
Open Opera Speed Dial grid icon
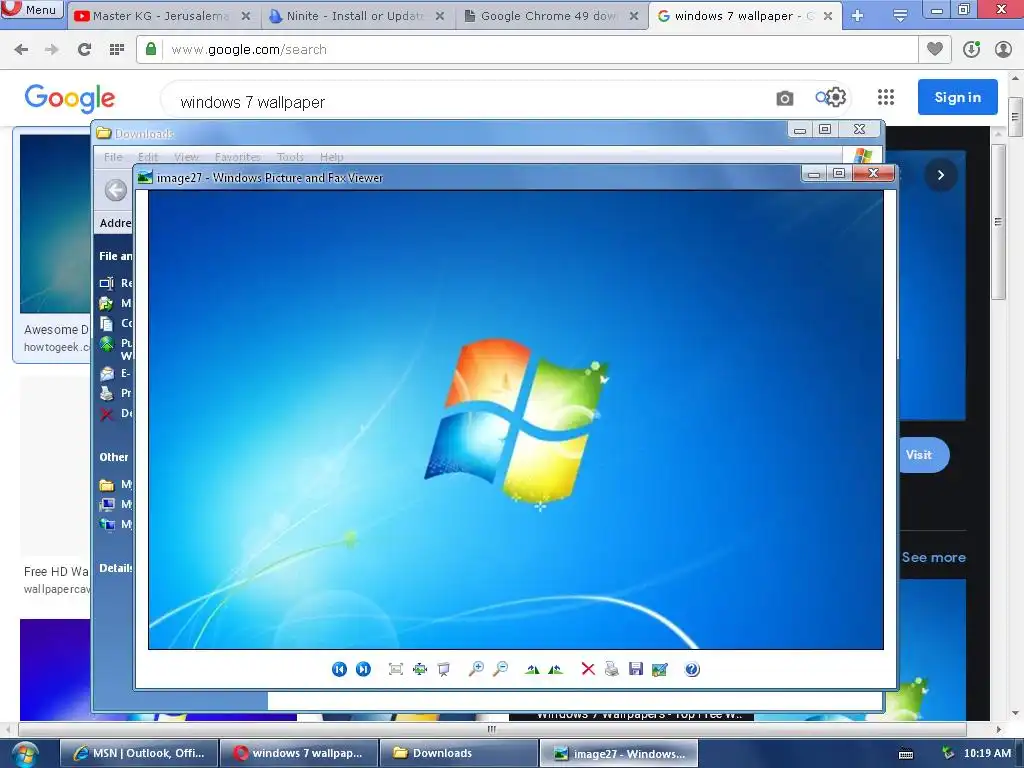coord(117,49)
